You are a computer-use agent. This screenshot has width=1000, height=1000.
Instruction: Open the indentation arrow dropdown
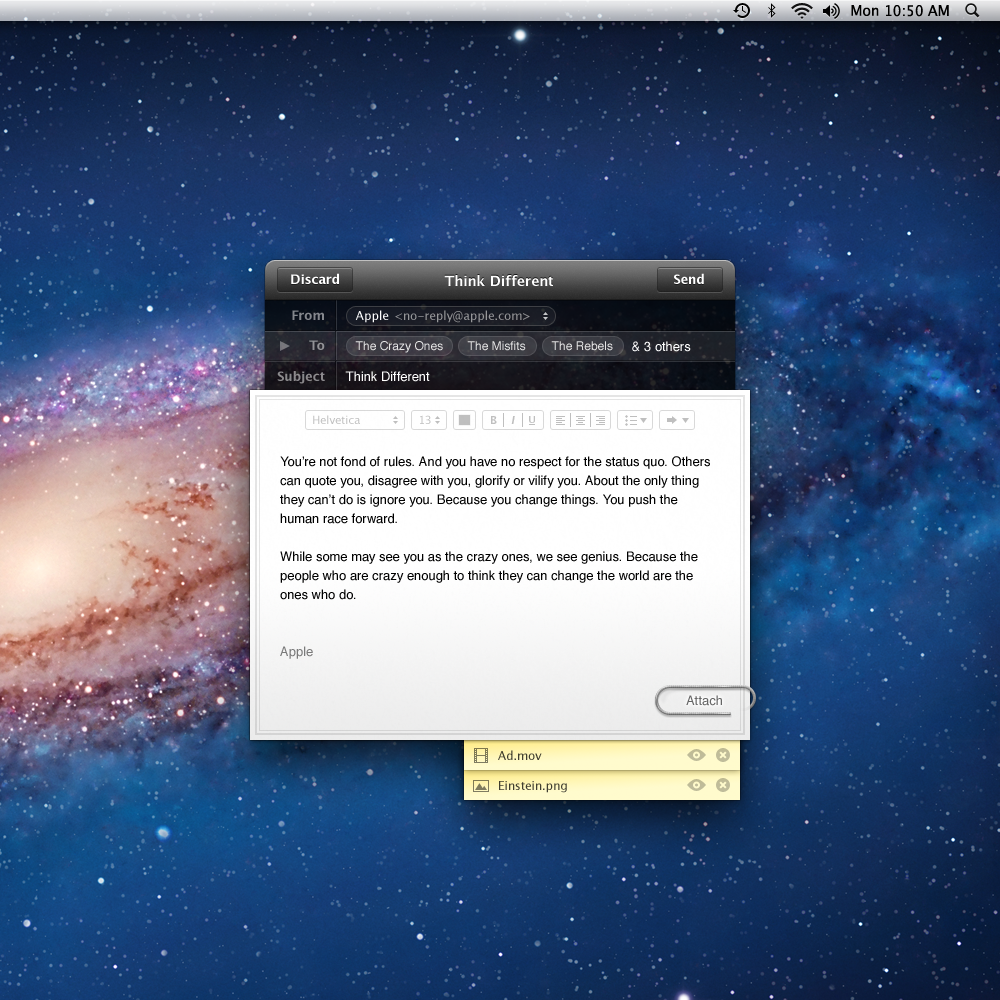tap(677, 420)
